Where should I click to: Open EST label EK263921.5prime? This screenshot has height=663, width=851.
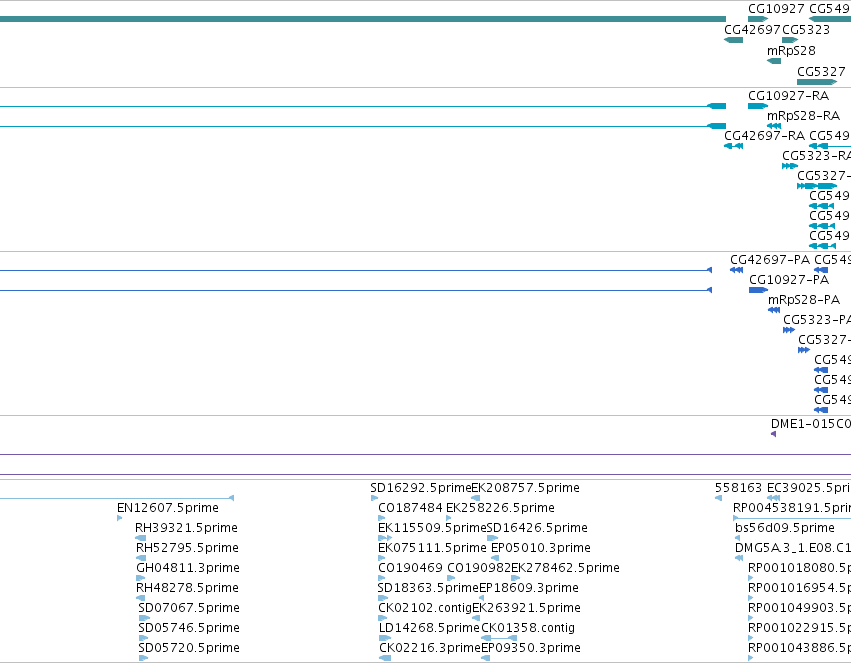point(526,608)
